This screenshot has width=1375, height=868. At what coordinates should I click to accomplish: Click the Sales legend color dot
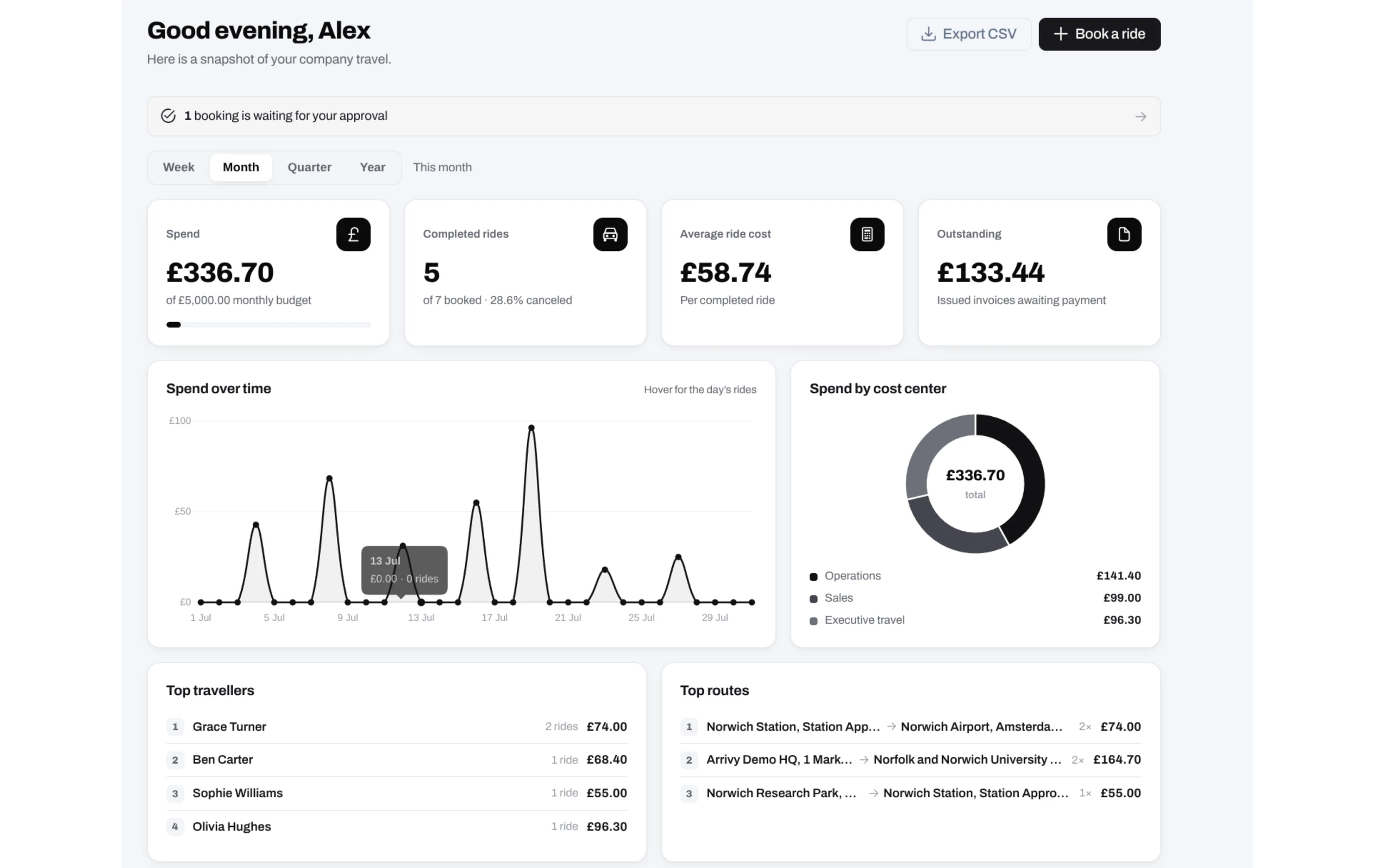813,599
